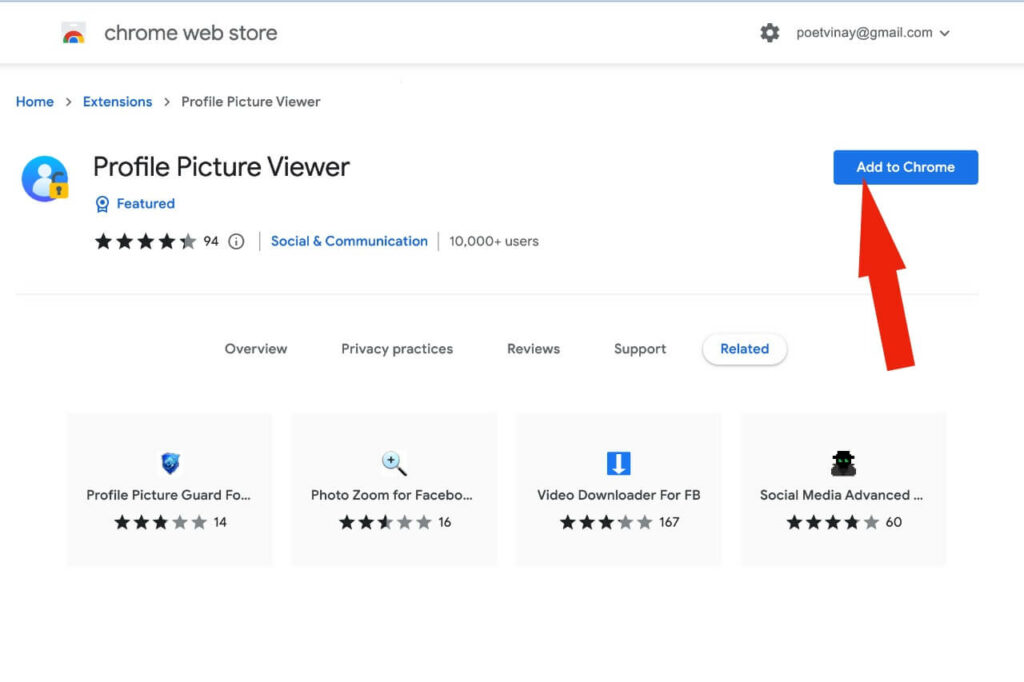Click rating count 167 on Video Downloader
This screenshot has width=1024, height=682.
669,522
